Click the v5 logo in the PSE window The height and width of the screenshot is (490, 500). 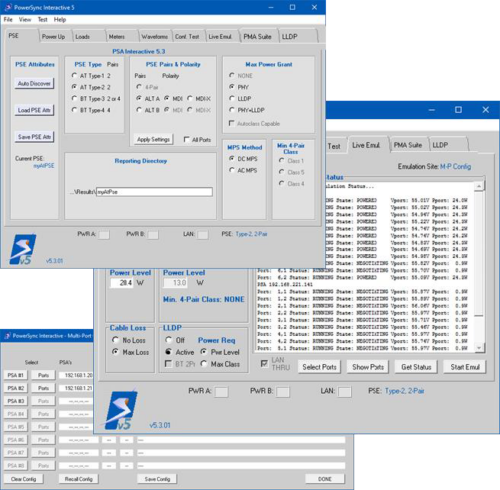click(23, 249)
